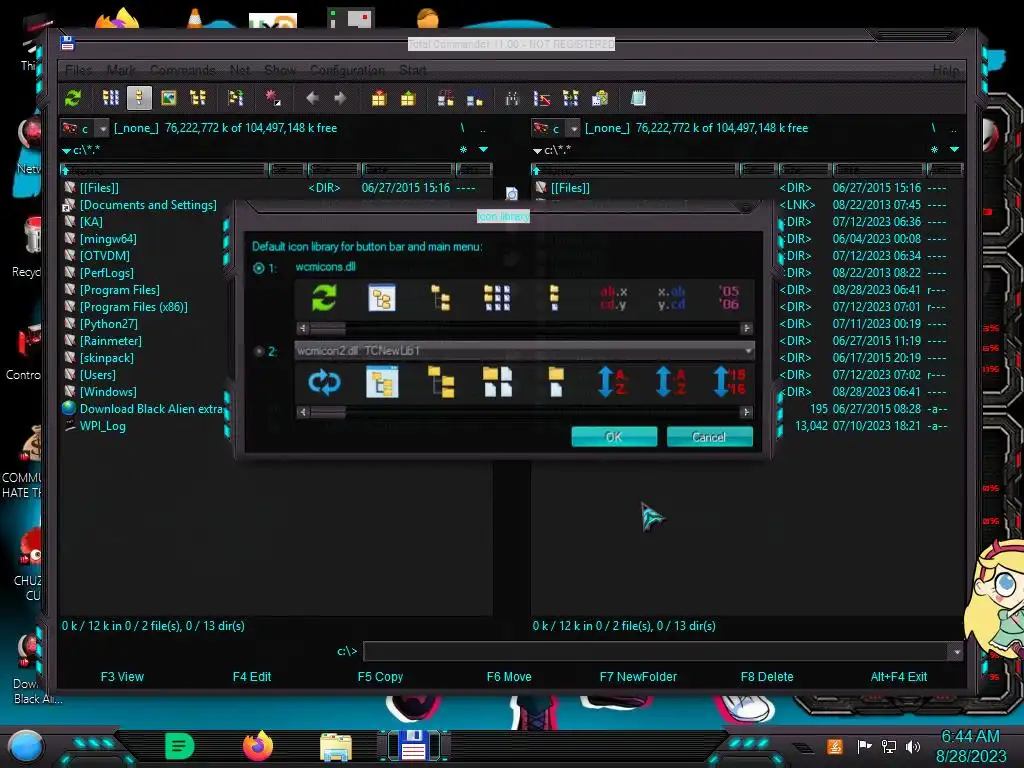
Task: Select [[Files]] folder in right panel
Action: [x=569, y=188]
